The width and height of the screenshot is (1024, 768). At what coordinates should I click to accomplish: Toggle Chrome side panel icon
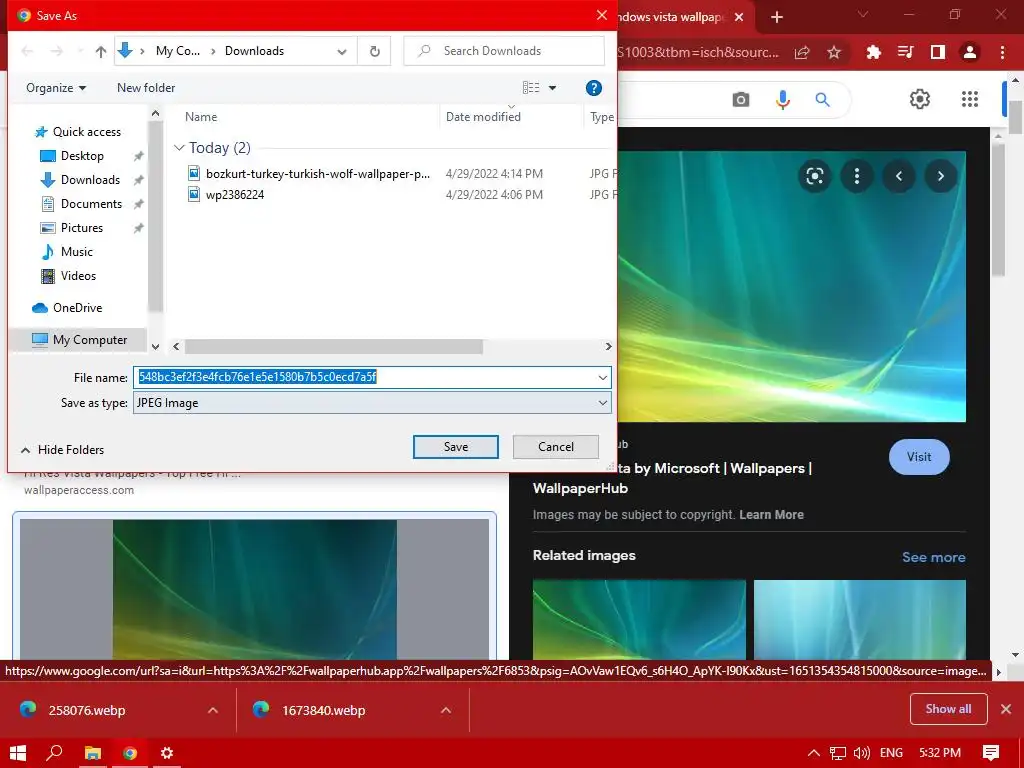pos(938,52)
